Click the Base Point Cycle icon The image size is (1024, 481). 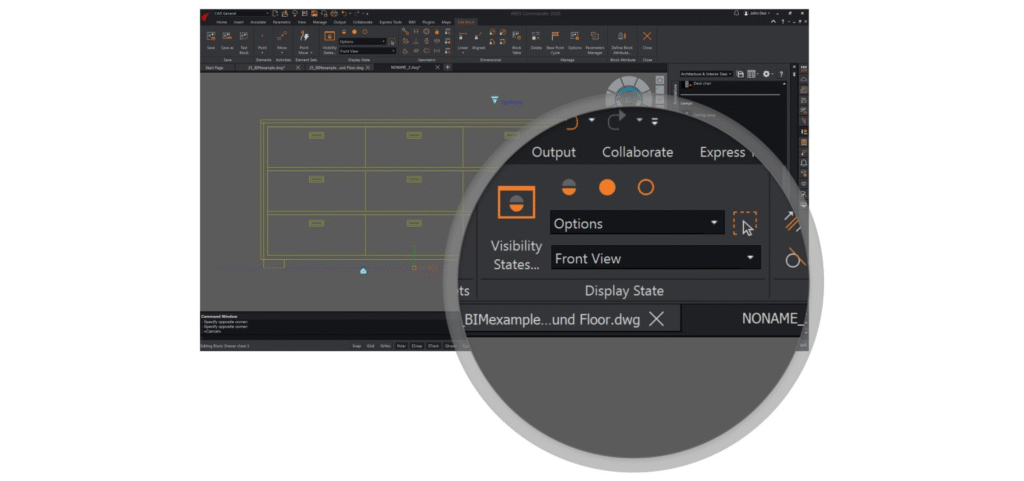point(555,40)
